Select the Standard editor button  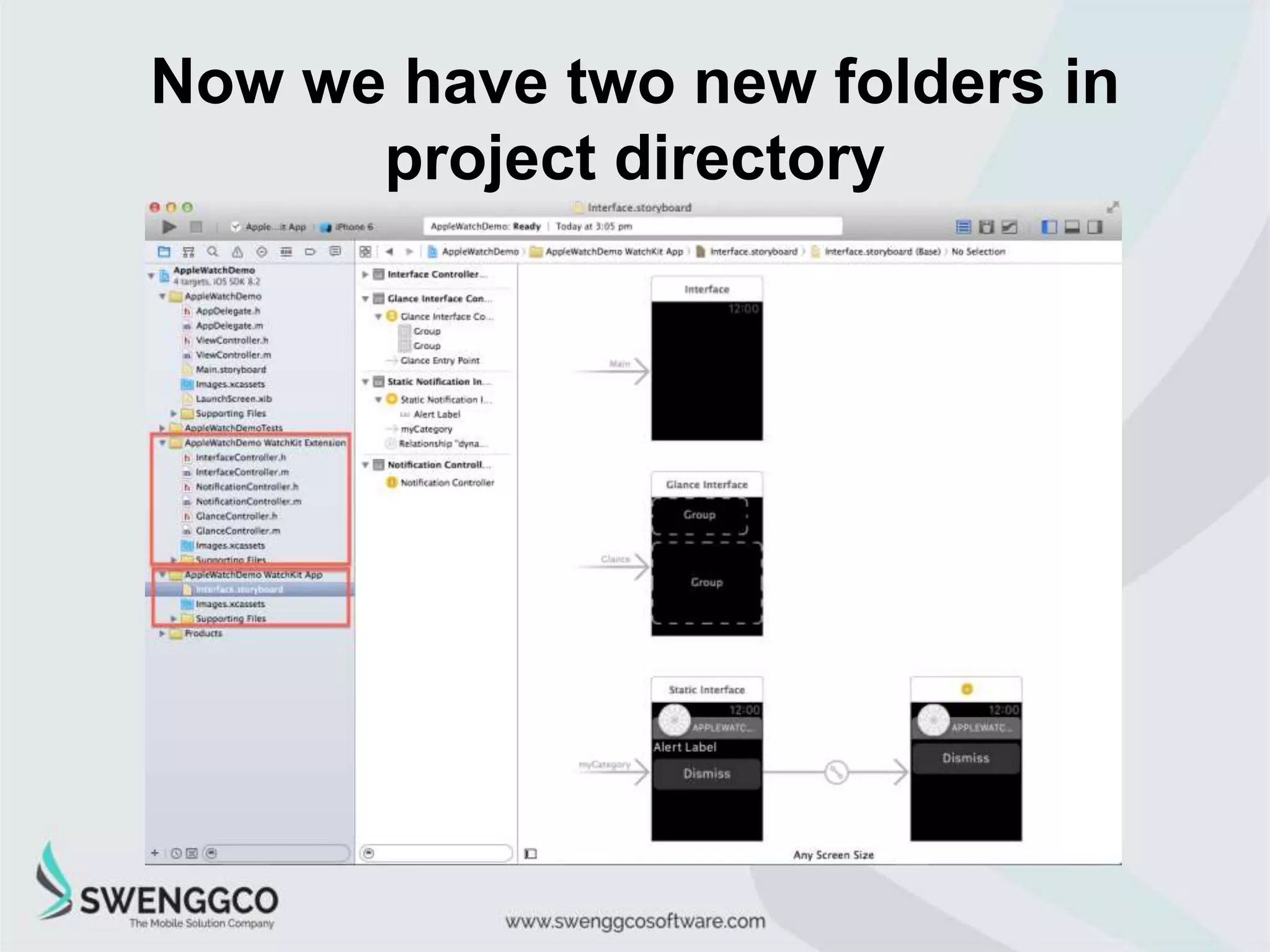pyautogui.click(x=963, y=227)
